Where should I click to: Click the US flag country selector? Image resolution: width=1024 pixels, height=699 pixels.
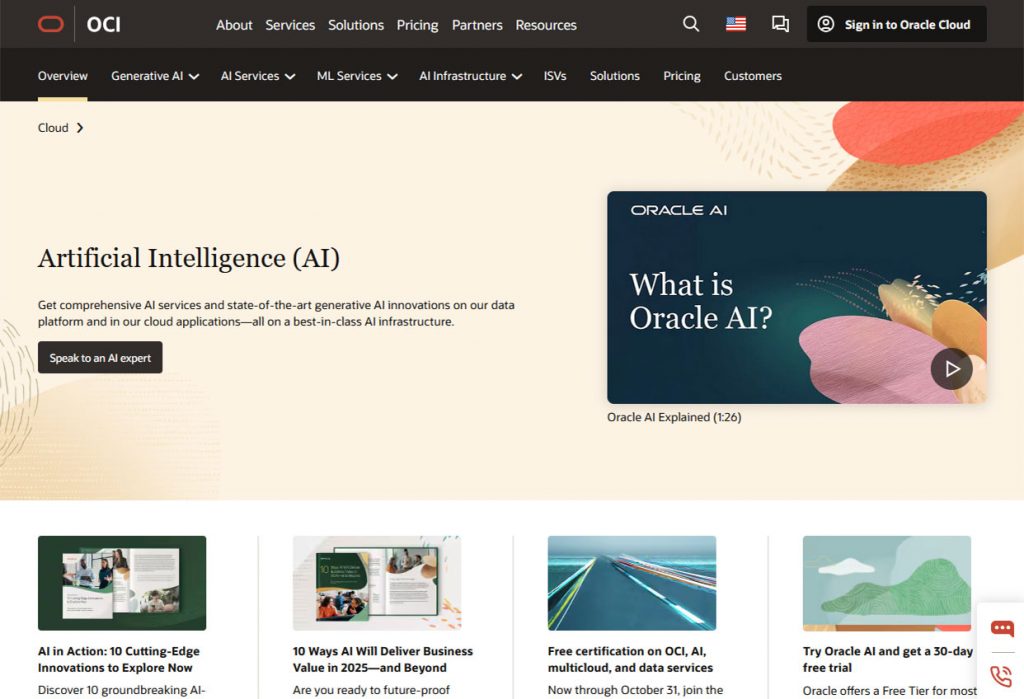[736, 24]
